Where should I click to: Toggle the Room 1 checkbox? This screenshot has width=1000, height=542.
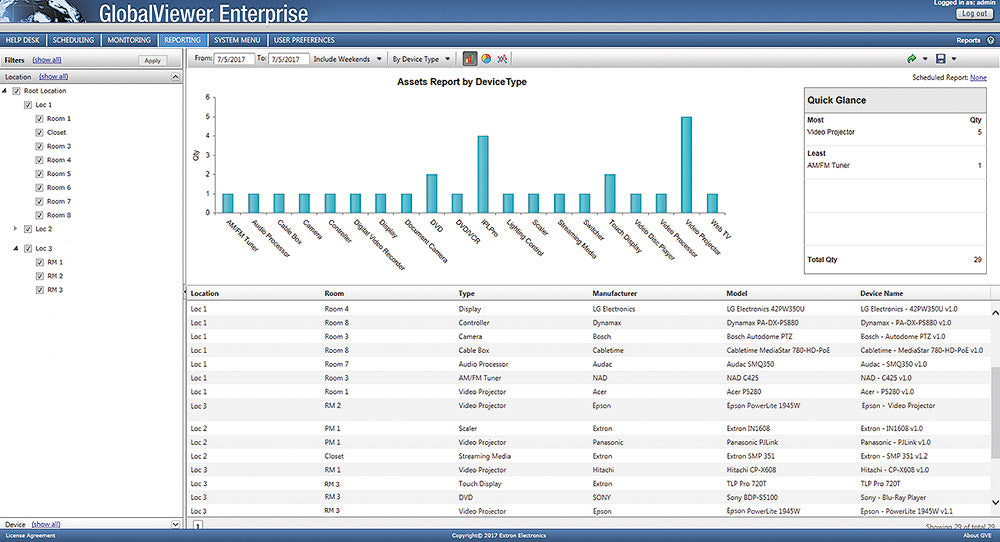[x=40, y=119]
